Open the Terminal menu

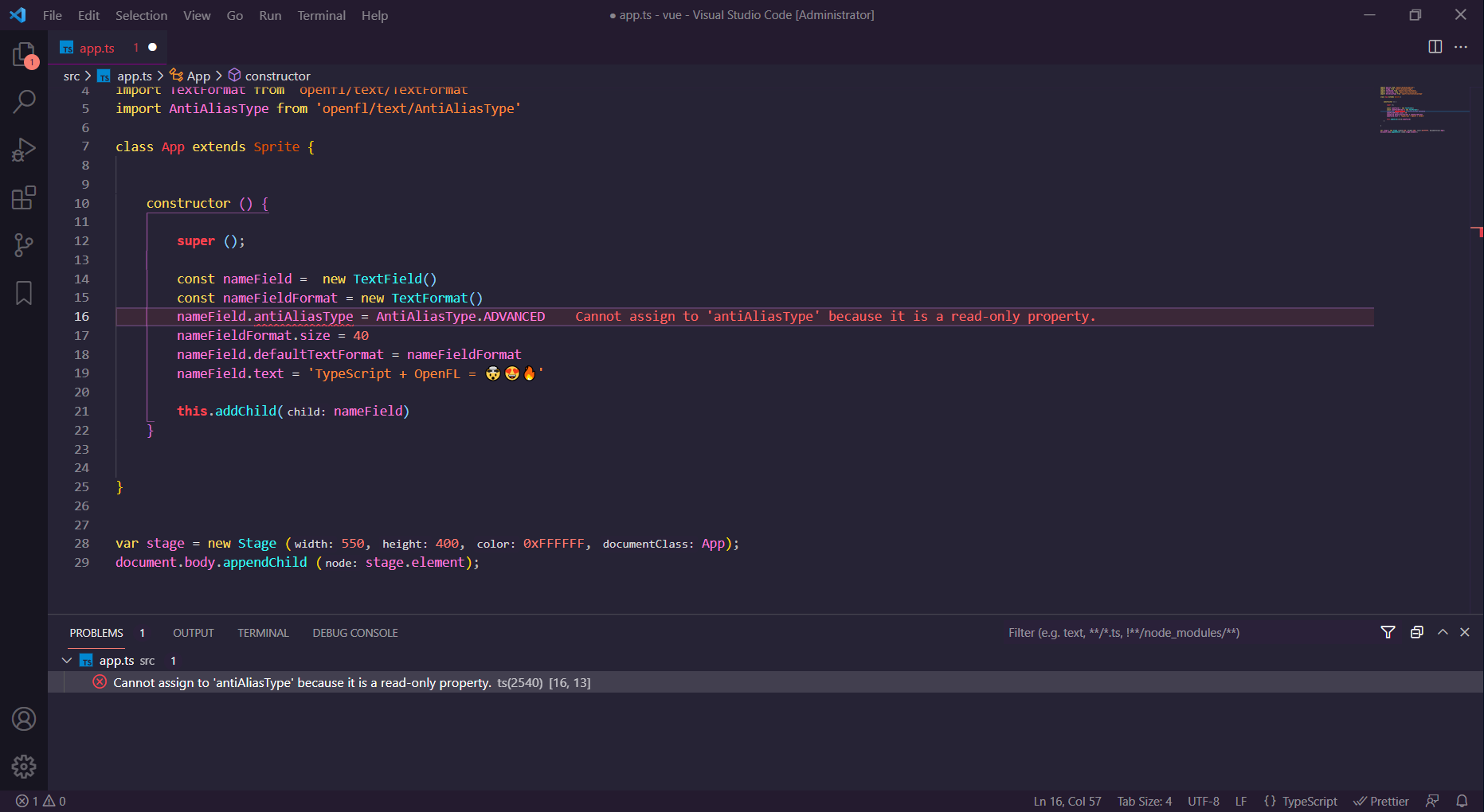tap(321, 15)
